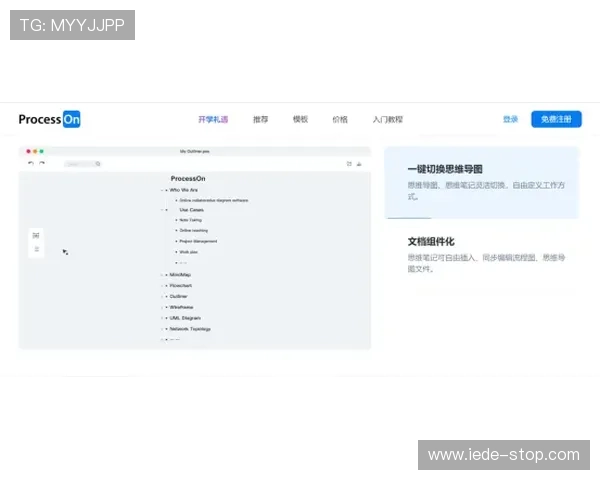Click the ProcessOn outline title
Viewport: 600px width, 480px height.
coord(188,178)
